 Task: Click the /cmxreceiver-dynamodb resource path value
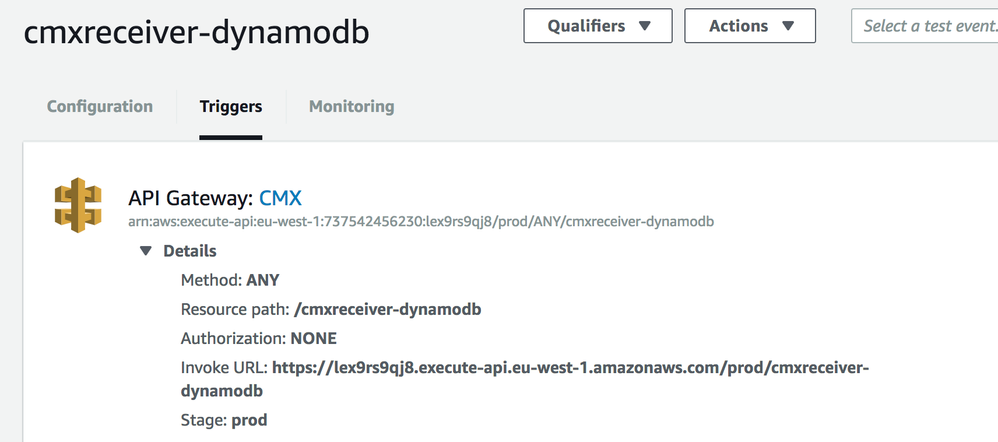click(388, 310)
